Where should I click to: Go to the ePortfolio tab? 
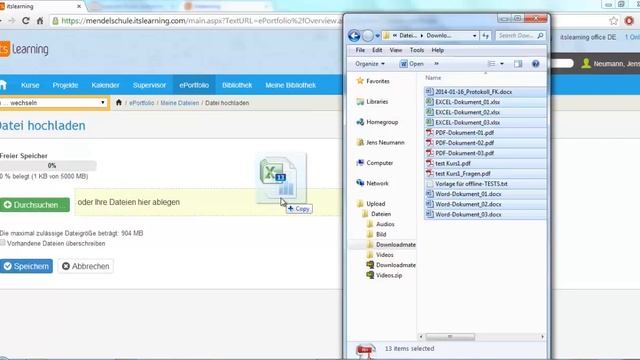point(194,85)
